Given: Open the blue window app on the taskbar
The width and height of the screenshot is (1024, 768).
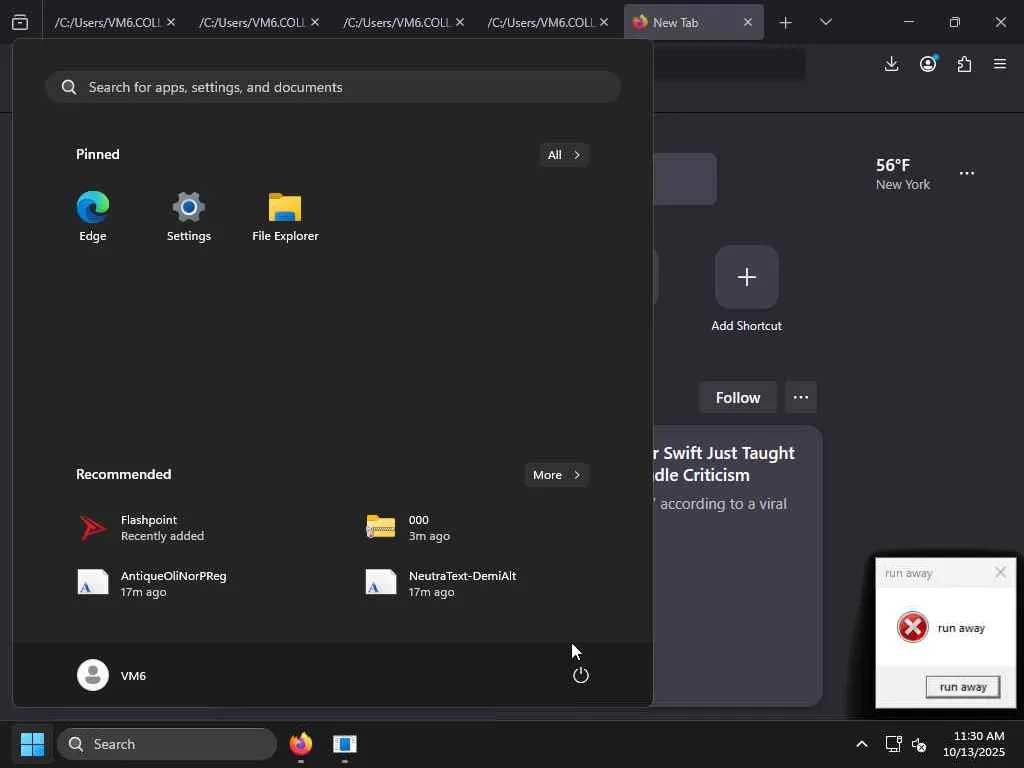Looking at the screenshot, I should (x=344, y=744).
